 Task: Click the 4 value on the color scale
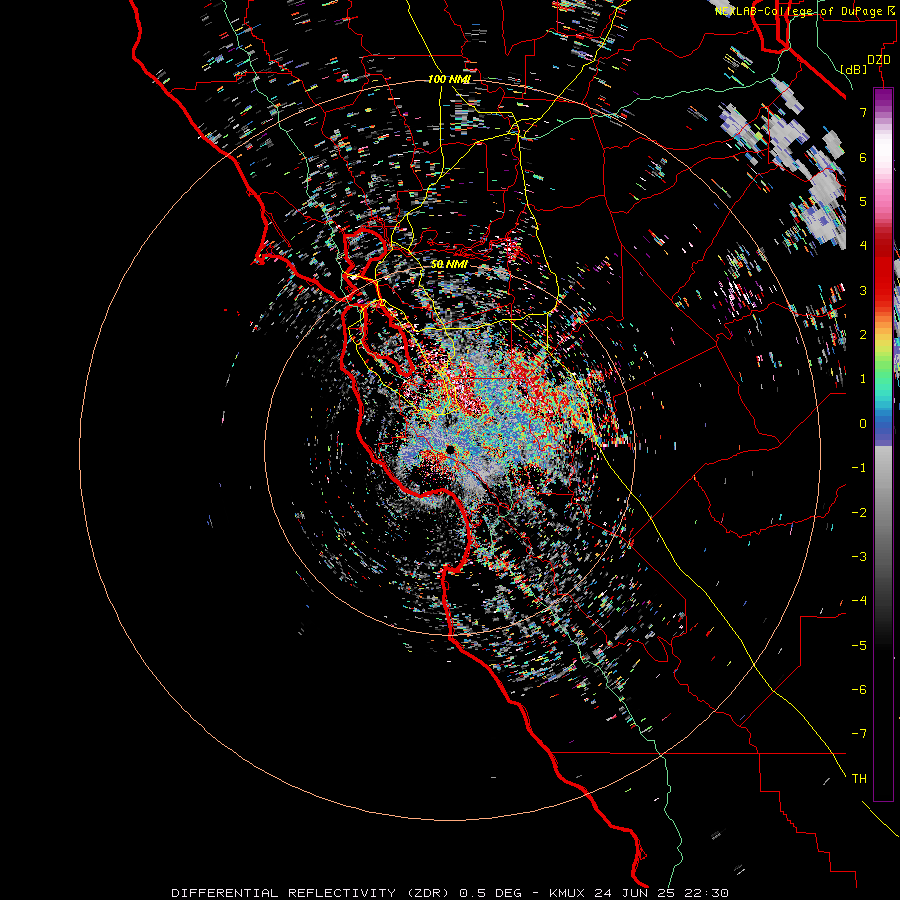point(863,246)
